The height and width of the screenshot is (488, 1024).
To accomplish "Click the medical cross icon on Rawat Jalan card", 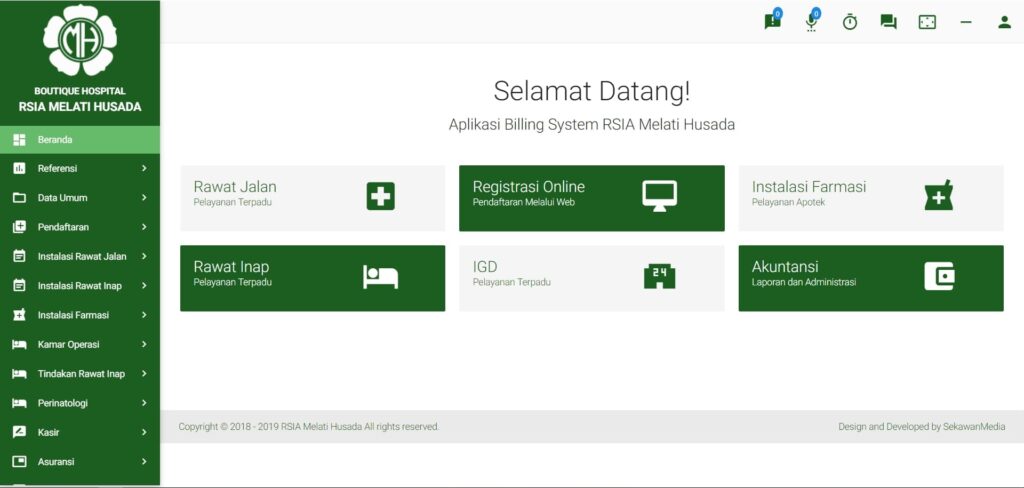I will (381, 197).
